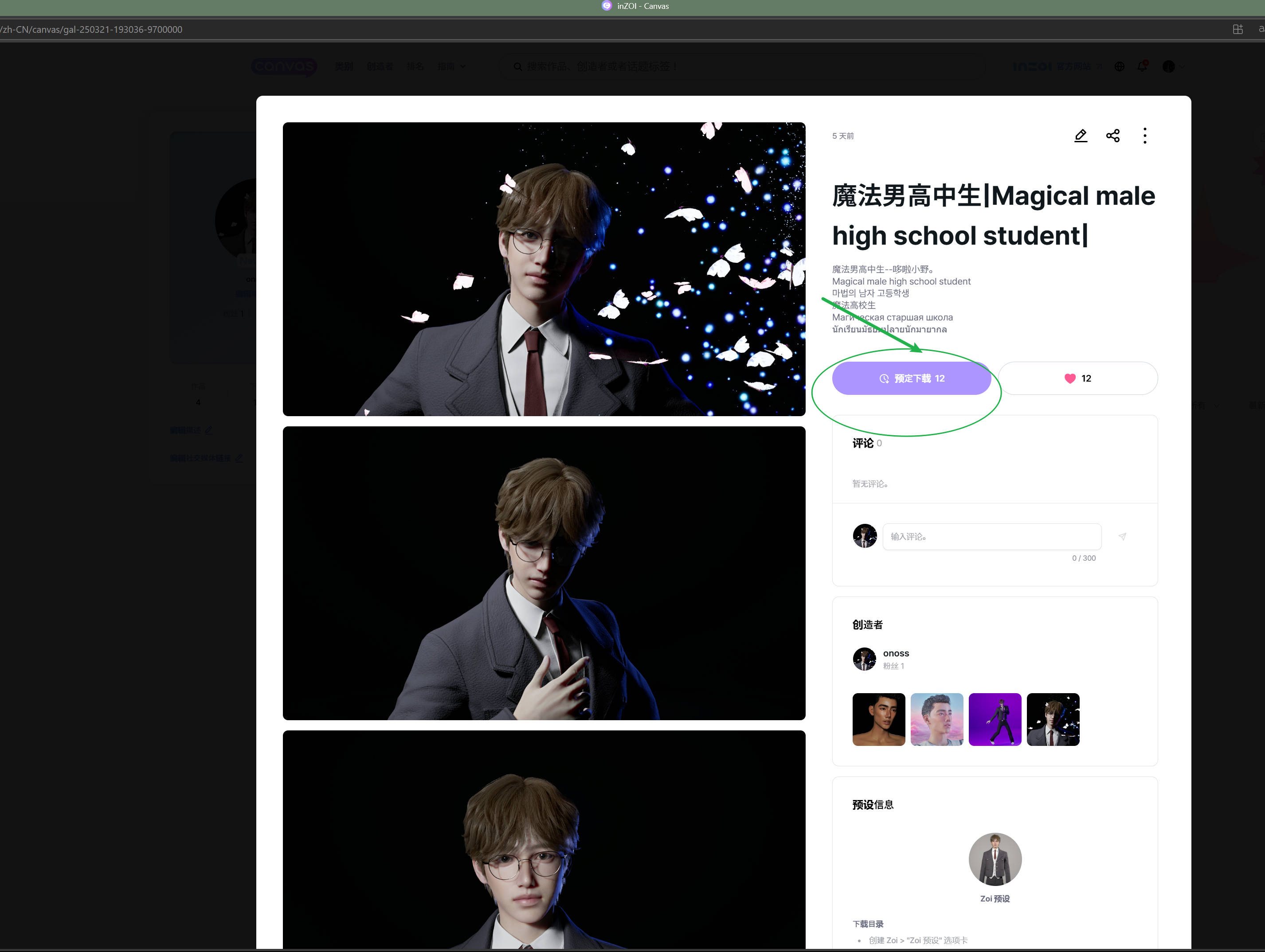Click the 编辑描述 link in background profile

point(191,430)
